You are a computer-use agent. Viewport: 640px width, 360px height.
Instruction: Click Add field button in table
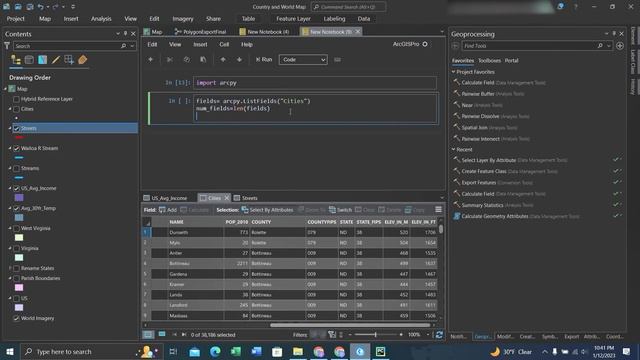(x=168, y=210)
